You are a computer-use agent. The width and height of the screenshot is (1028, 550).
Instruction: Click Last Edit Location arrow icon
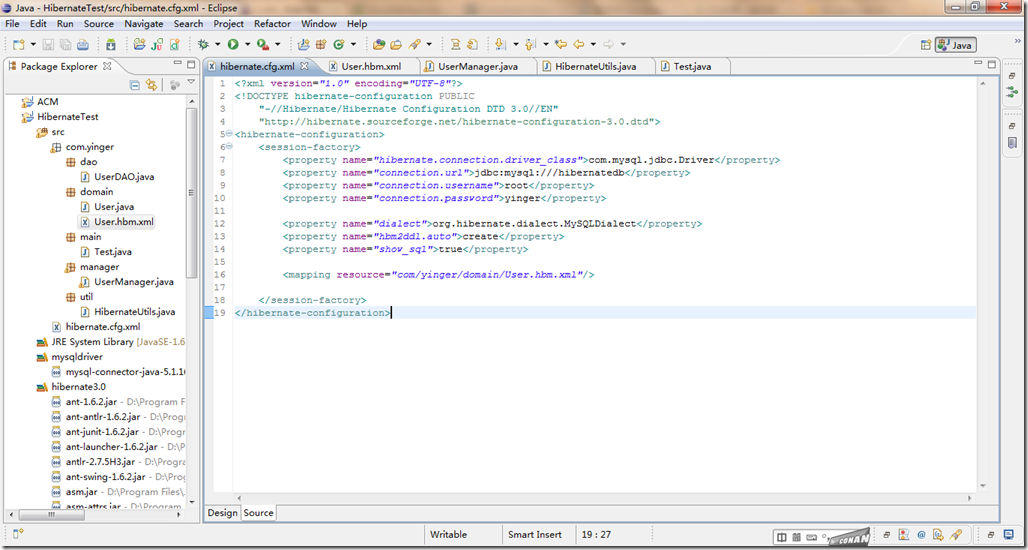(x=561, y=44)
